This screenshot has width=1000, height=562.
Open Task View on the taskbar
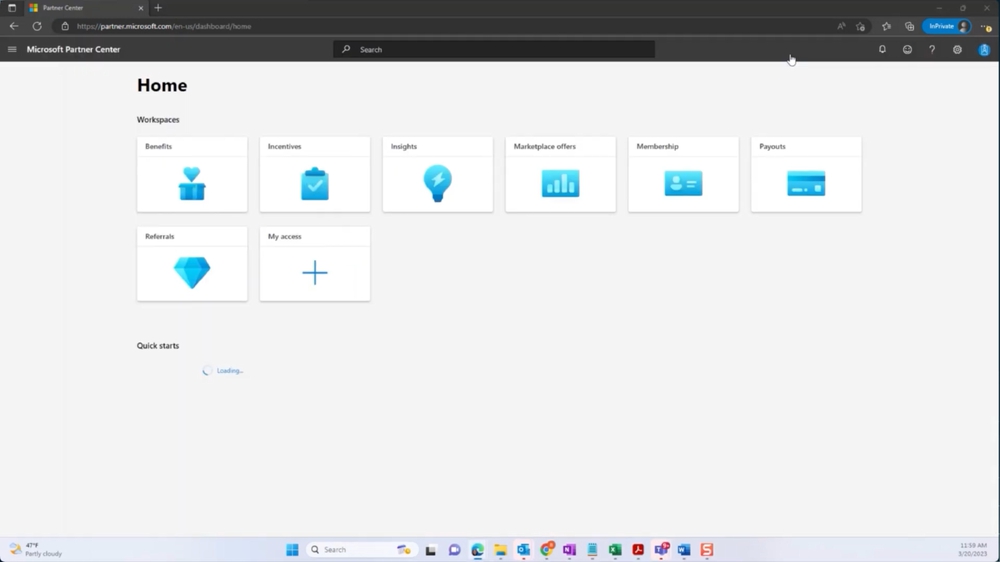coord(431,550)
